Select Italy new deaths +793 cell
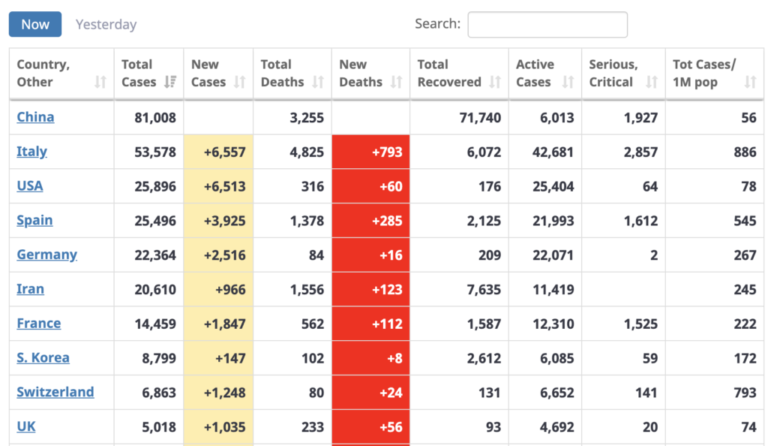 (371, 152)
